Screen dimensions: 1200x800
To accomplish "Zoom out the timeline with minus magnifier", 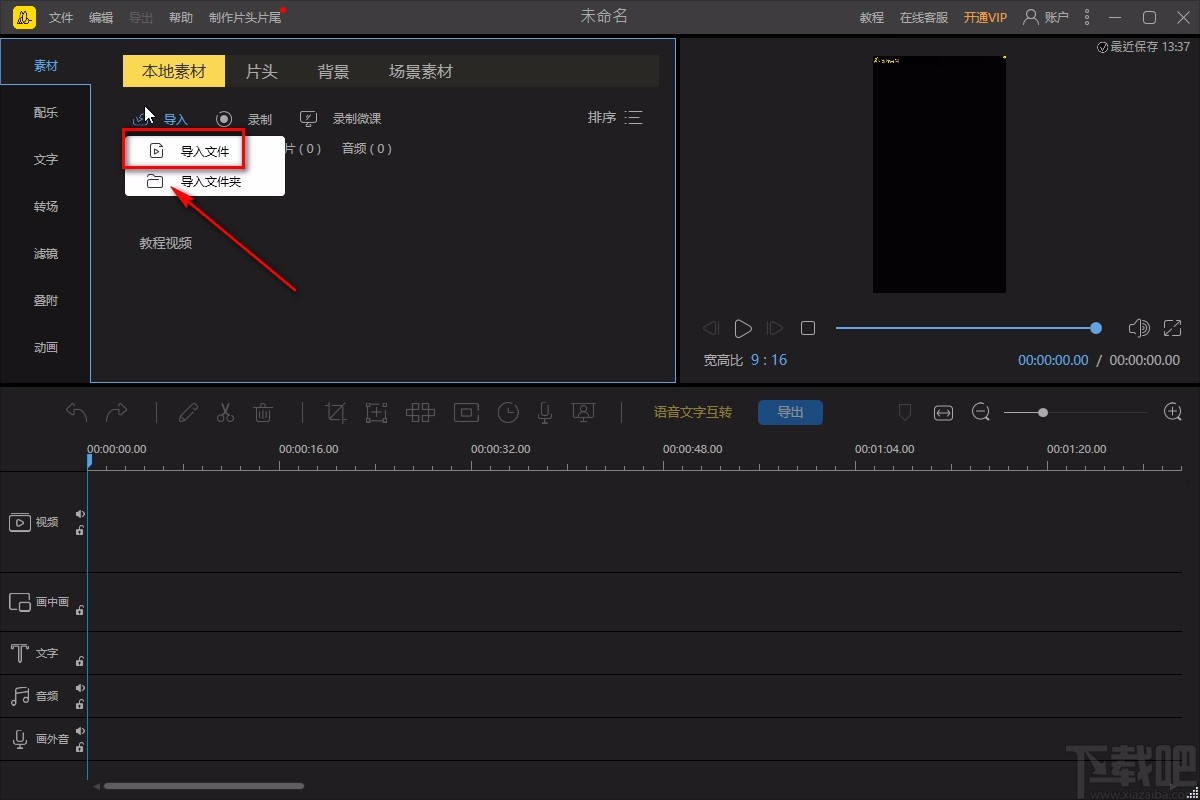I will pos(981,412).
